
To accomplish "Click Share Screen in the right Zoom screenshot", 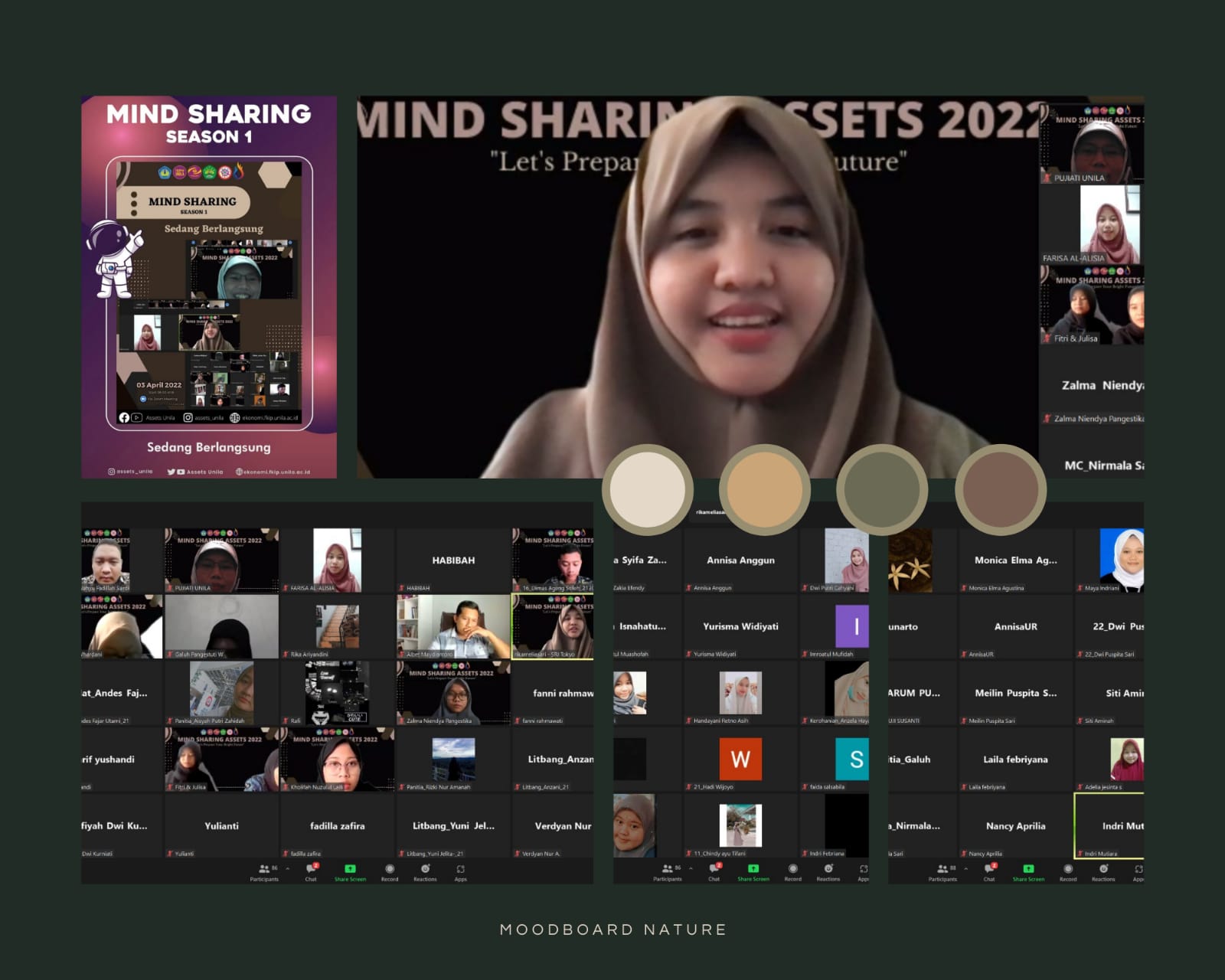I will click(x=1028, y=873).
